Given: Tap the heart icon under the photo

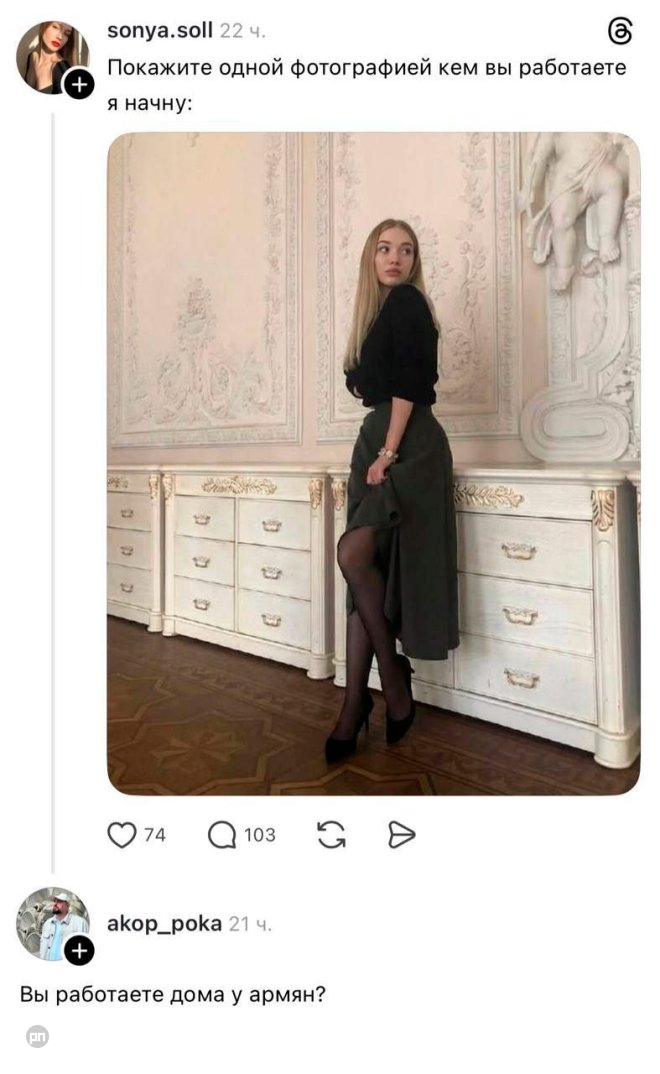Looking at the screenshot, I should pyautogui.click(x=120, y=832).
